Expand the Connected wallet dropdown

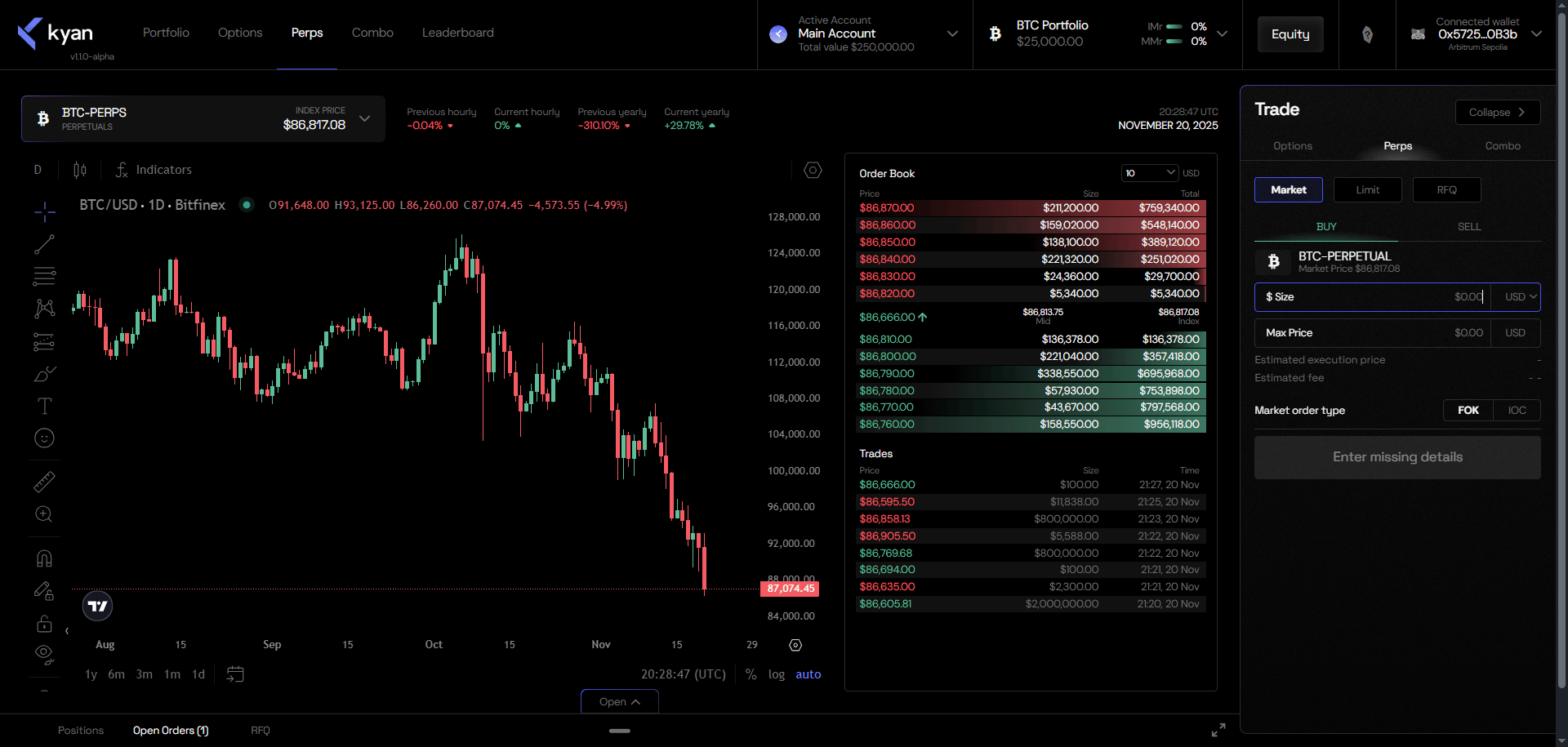[x=1536, y=33]
